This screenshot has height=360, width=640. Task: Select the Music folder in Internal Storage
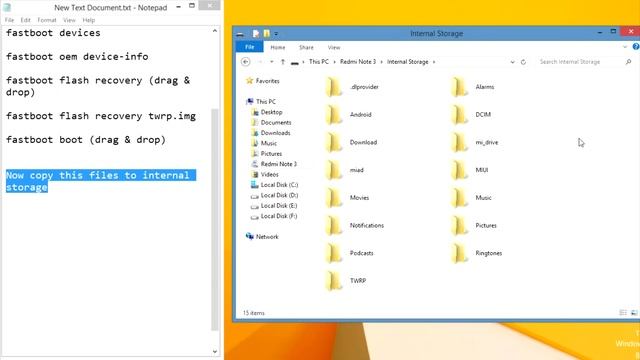pos(471,198)
